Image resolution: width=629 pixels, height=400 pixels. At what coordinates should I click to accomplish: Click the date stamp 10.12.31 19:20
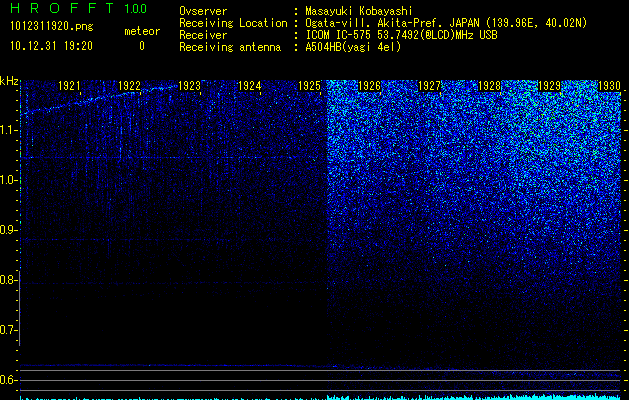(51, 46)
